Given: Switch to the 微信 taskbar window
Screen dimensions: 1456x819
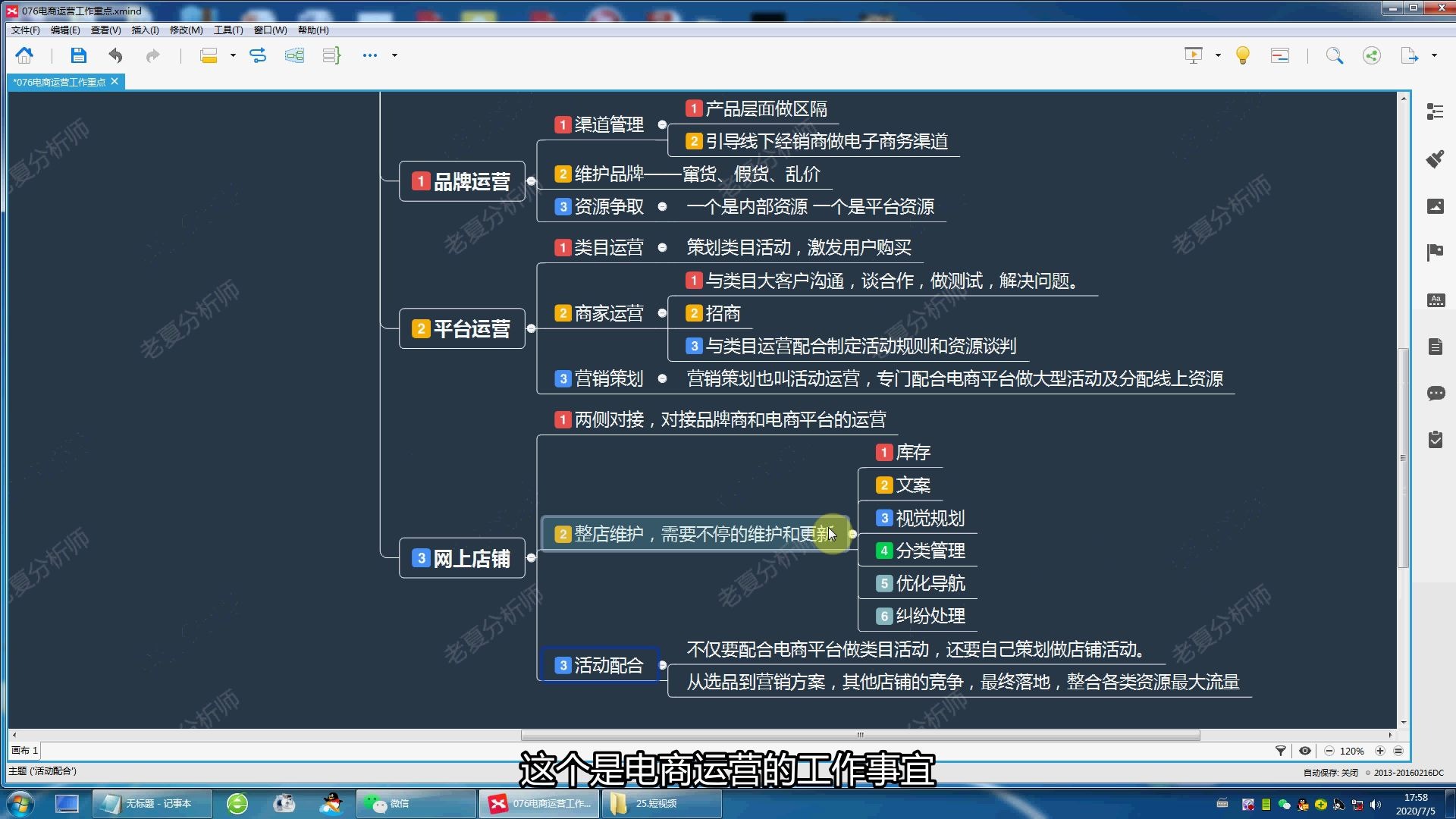Looking at the screenshot, I should 416,804.
